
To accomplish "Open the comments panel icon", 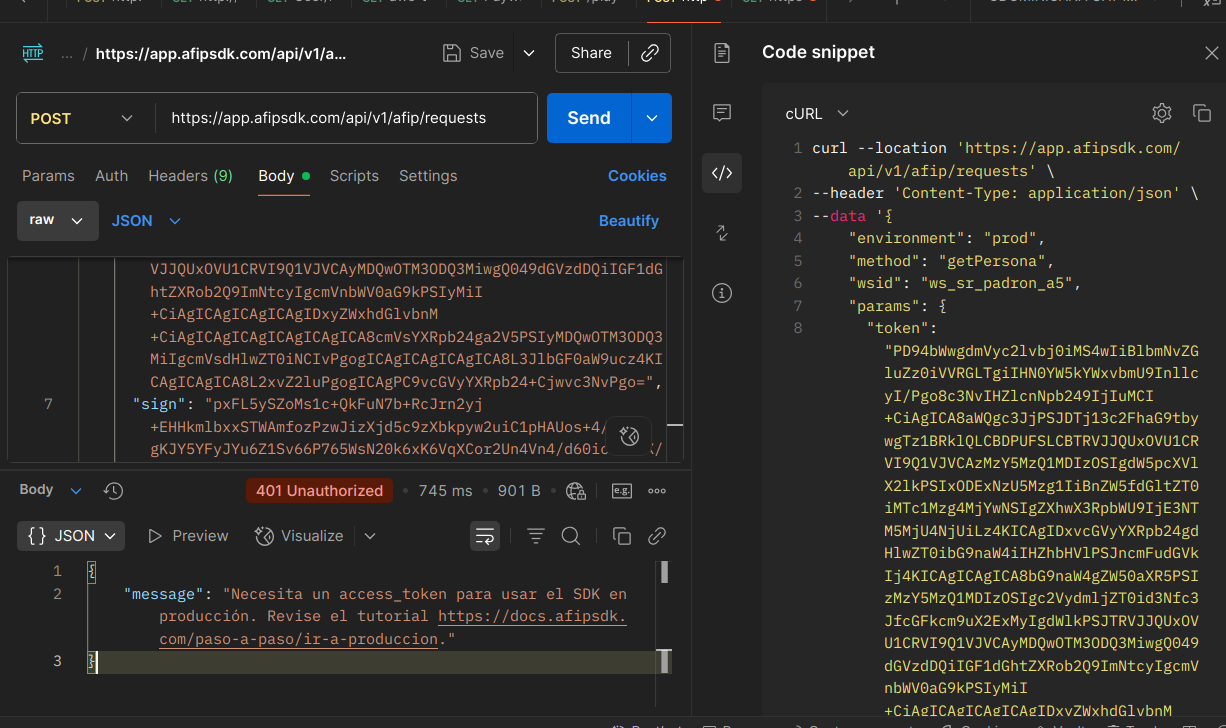I will coord(722,112).
